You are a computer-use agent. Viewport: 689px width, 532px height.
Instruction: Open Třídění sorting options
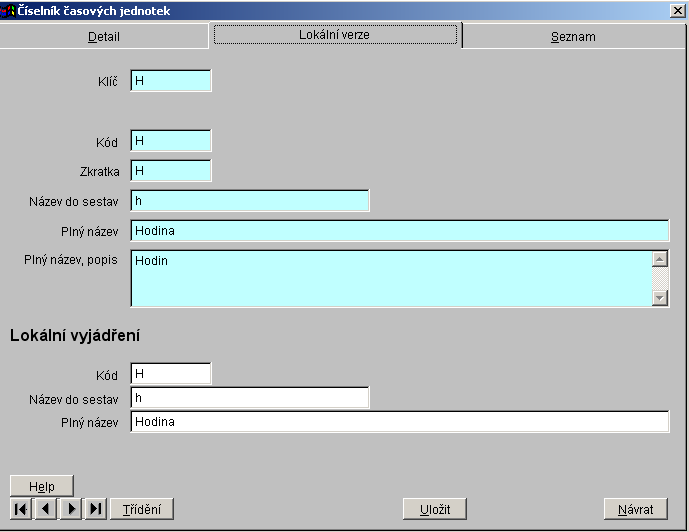coord(141,509)
